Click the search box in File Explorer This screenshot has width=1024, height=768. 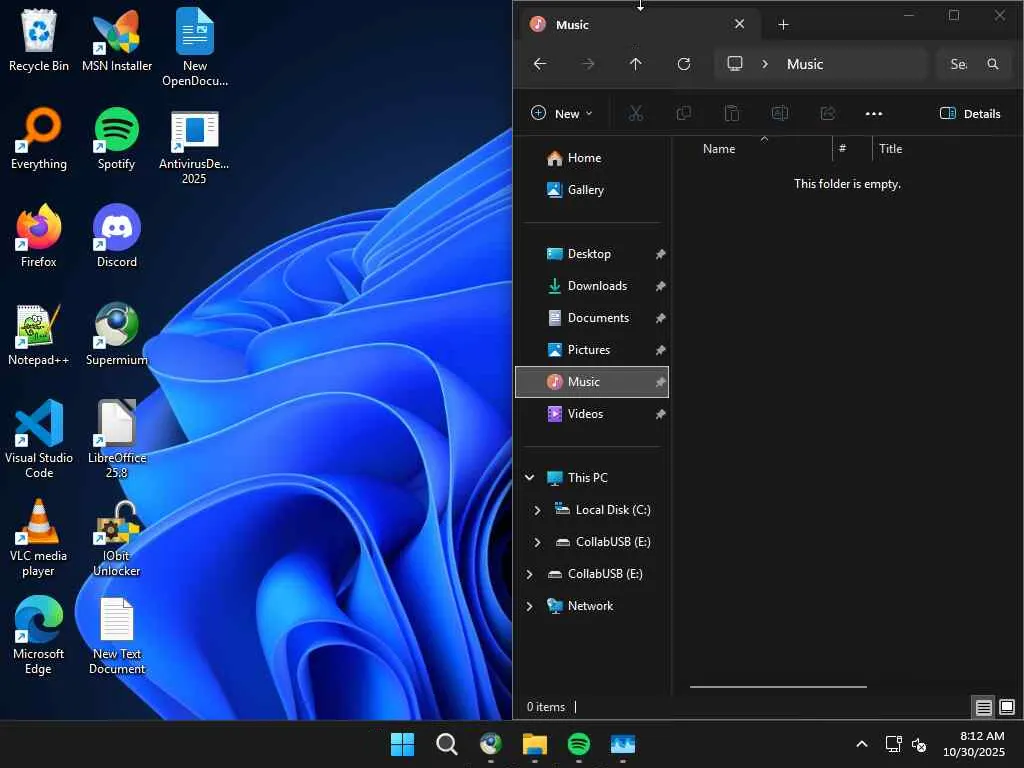pos(974,64)
